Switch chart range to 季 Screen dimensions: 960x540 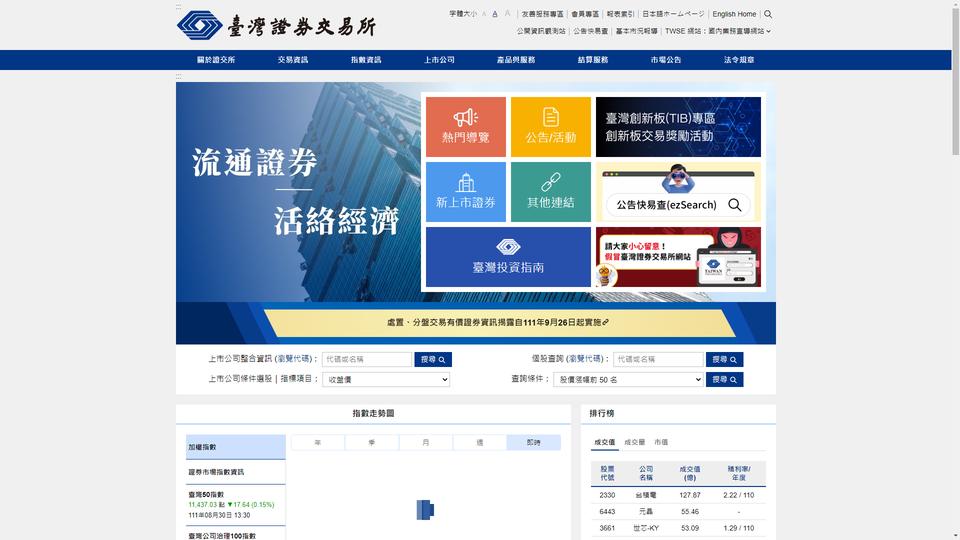372,443
